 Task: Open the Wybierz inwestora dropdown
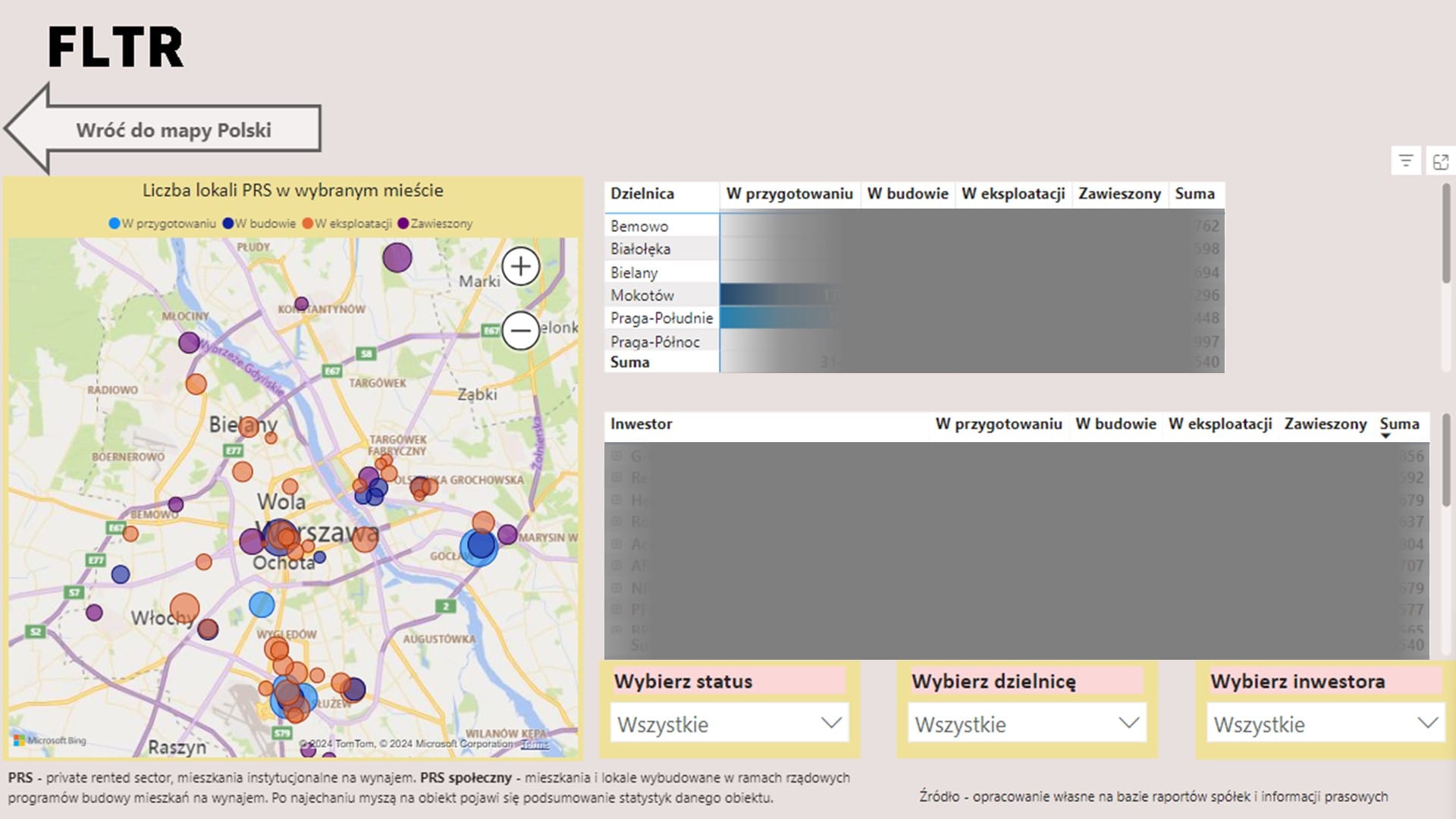click(x=1325, y=723)
